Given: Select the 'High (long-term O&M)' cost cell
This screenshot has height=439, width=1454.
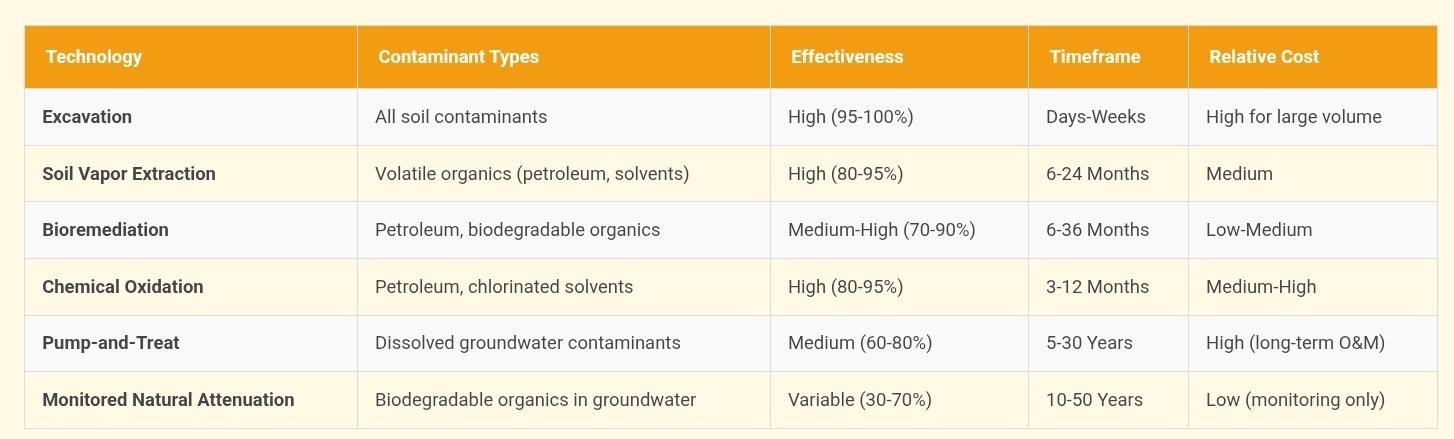Looking at the screenshot, I should [x=1295, y=343].
